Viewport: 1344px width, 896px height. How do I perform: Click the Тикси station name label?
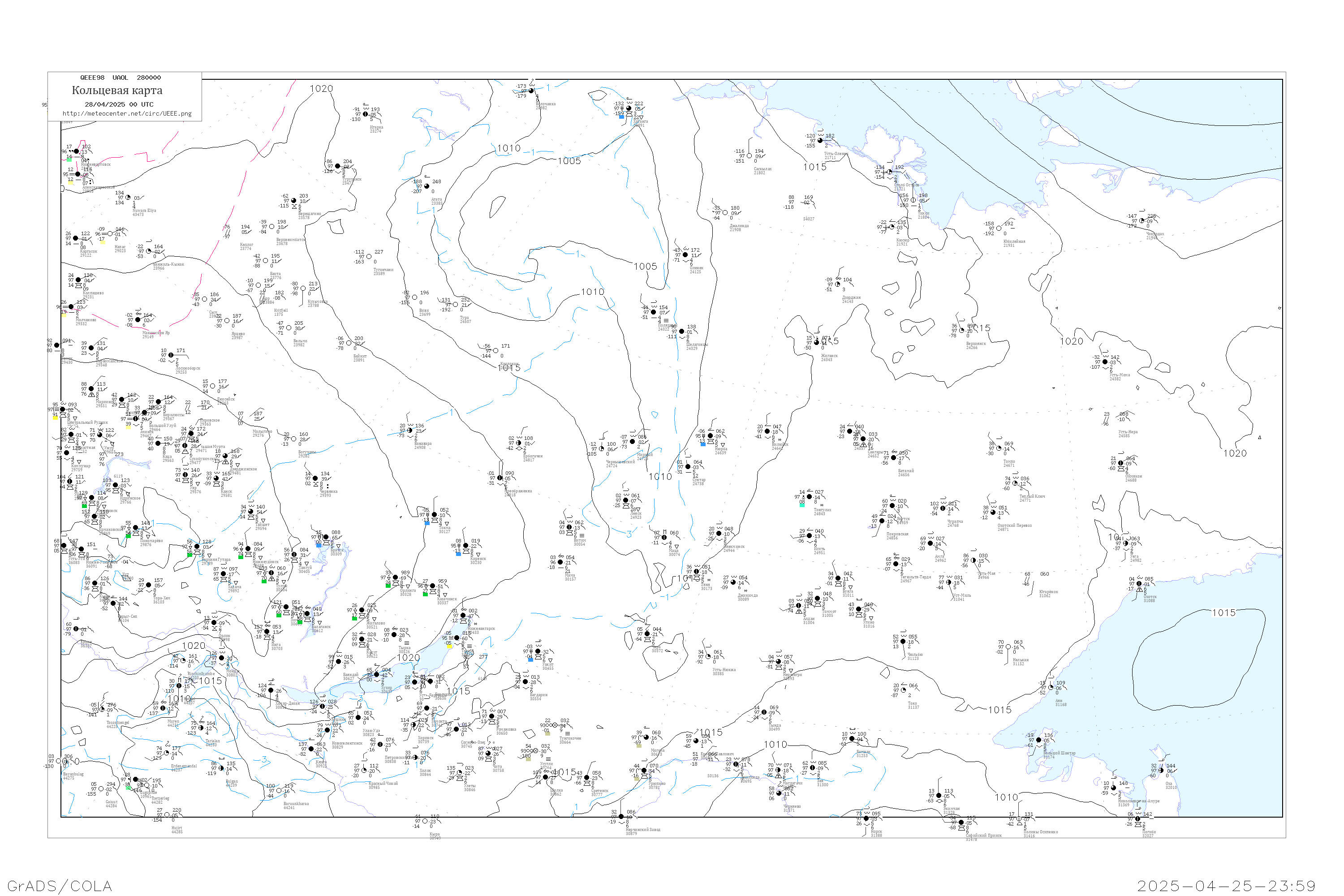coord(923,213)
